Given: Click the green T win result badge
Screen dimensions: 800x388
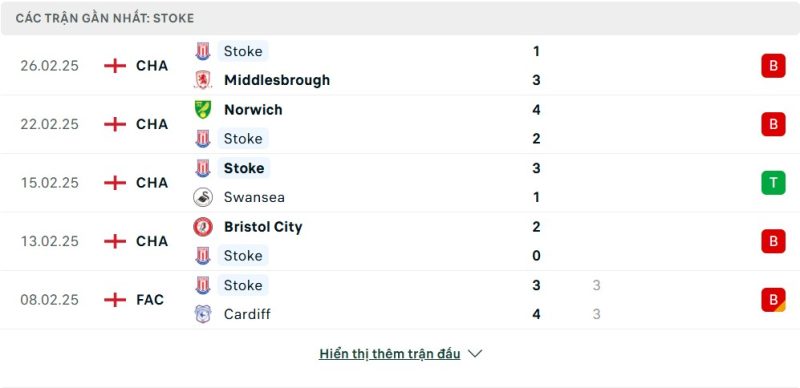Looking at the screenshot, I should 773,183.
